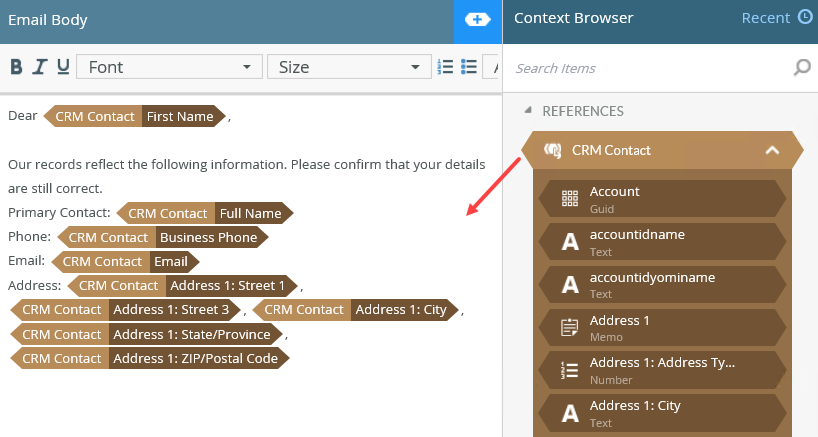Select the Account Guid field
Screen dimensions: 818x437
pyautogui.click(x=662, y=198)
